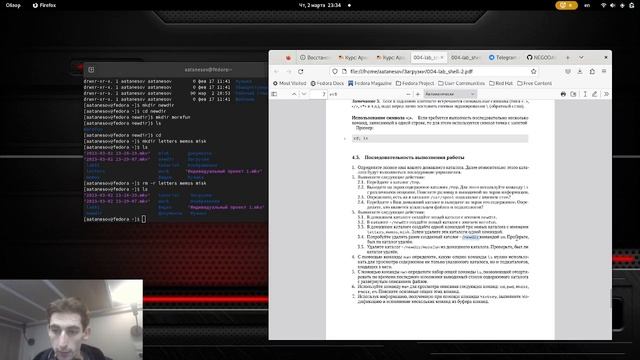
Task: Open the Firefox extensions menu
Action: tap(592, 71)
